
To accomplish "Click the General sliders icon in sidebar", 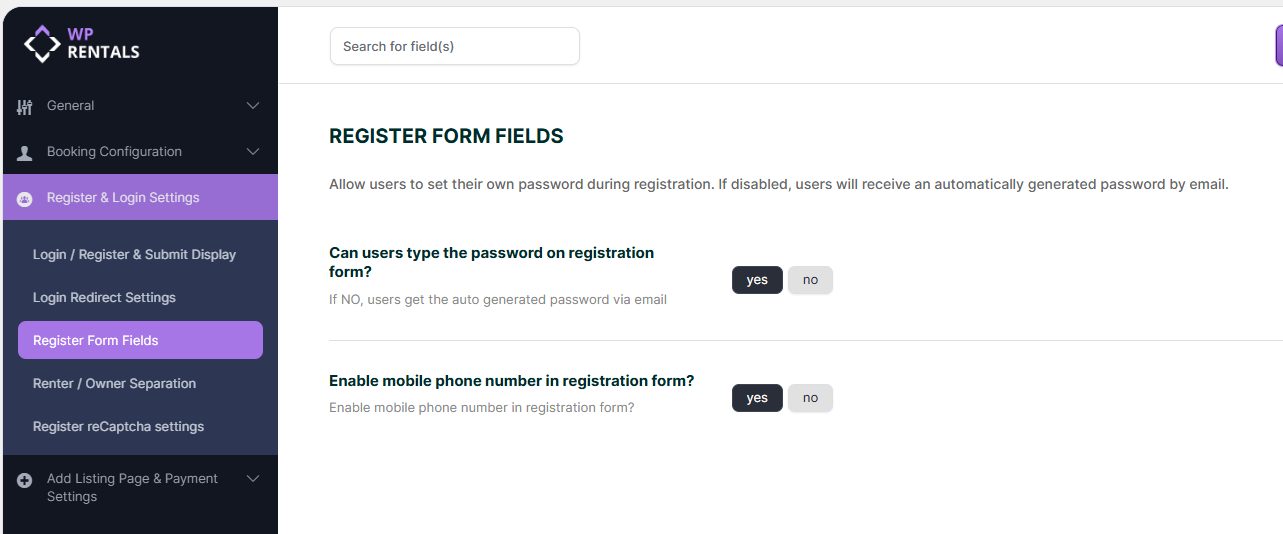I will [x=25, y=106].
